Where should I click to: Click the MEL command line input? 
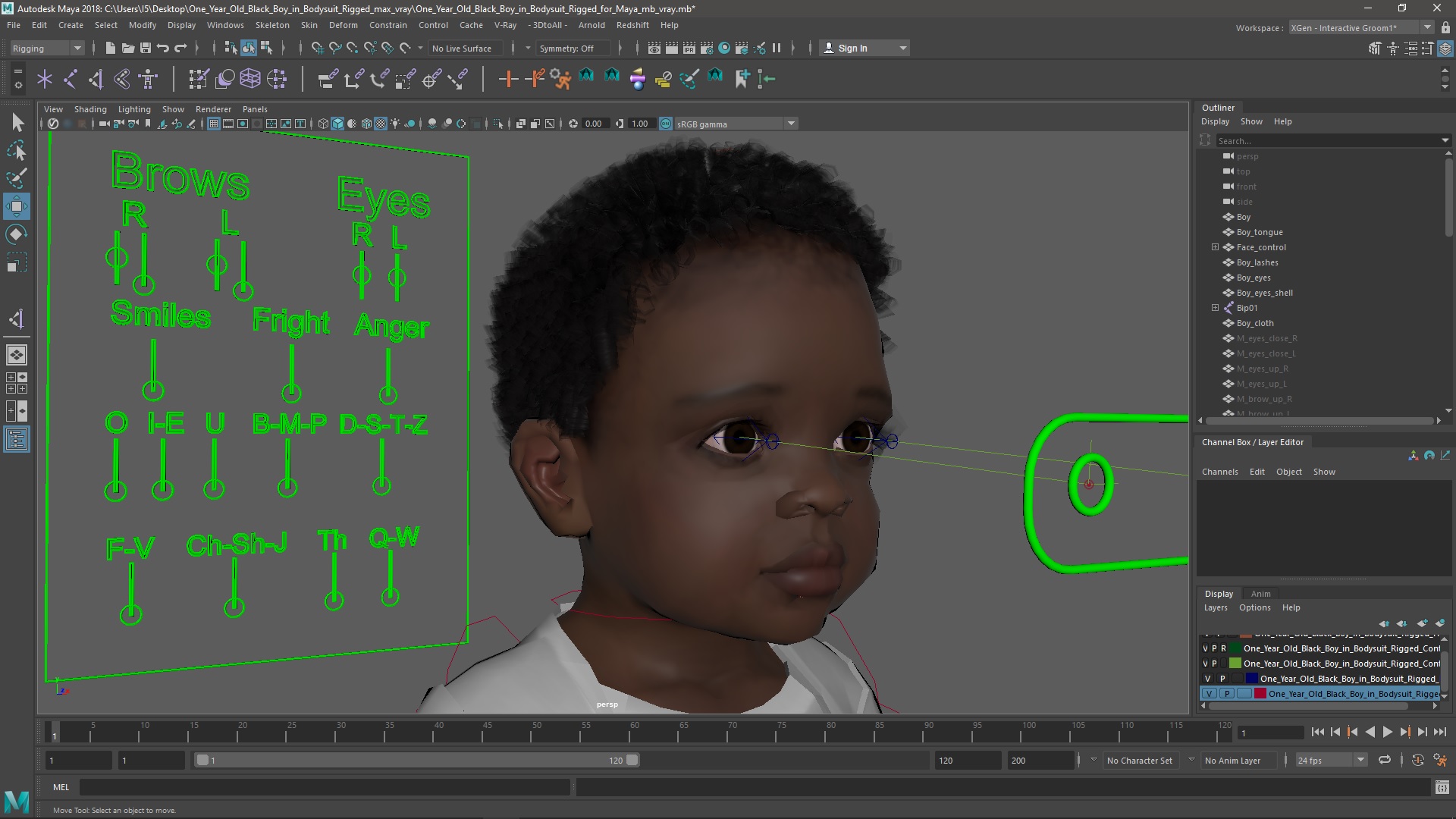[325, 787]
